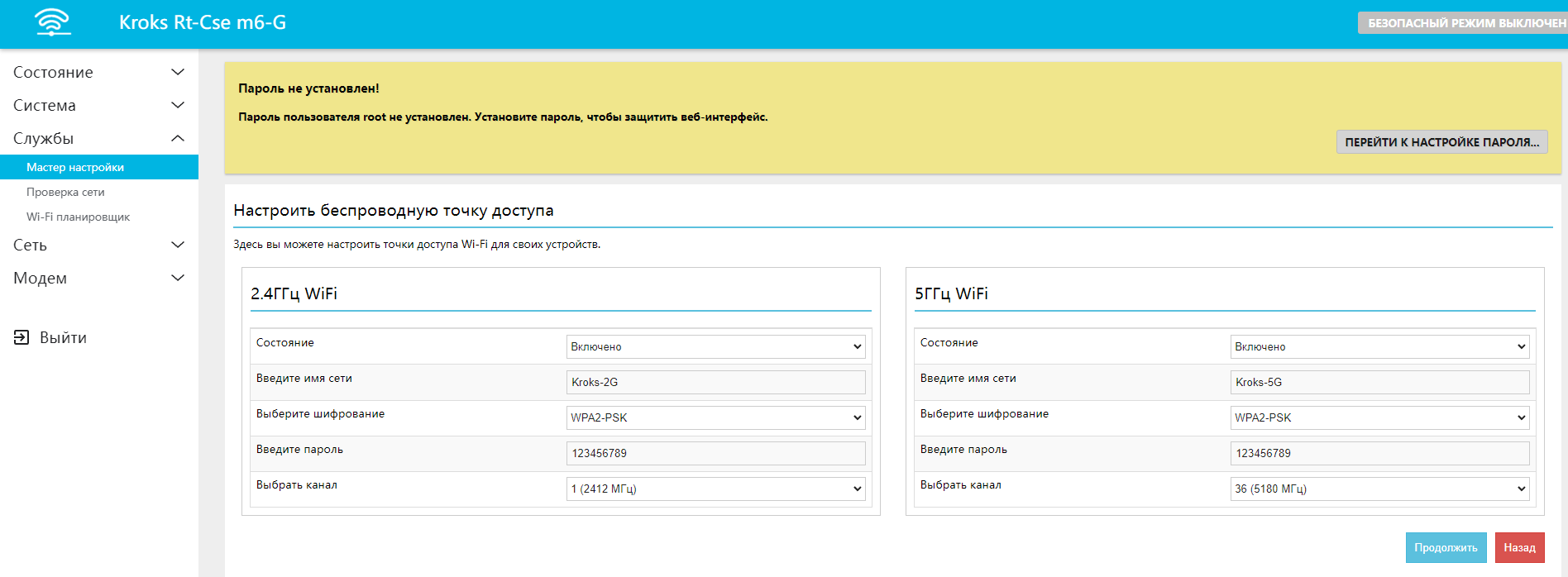Open 2.4ГГц channel selection dropdown

[x=715, y=489]
